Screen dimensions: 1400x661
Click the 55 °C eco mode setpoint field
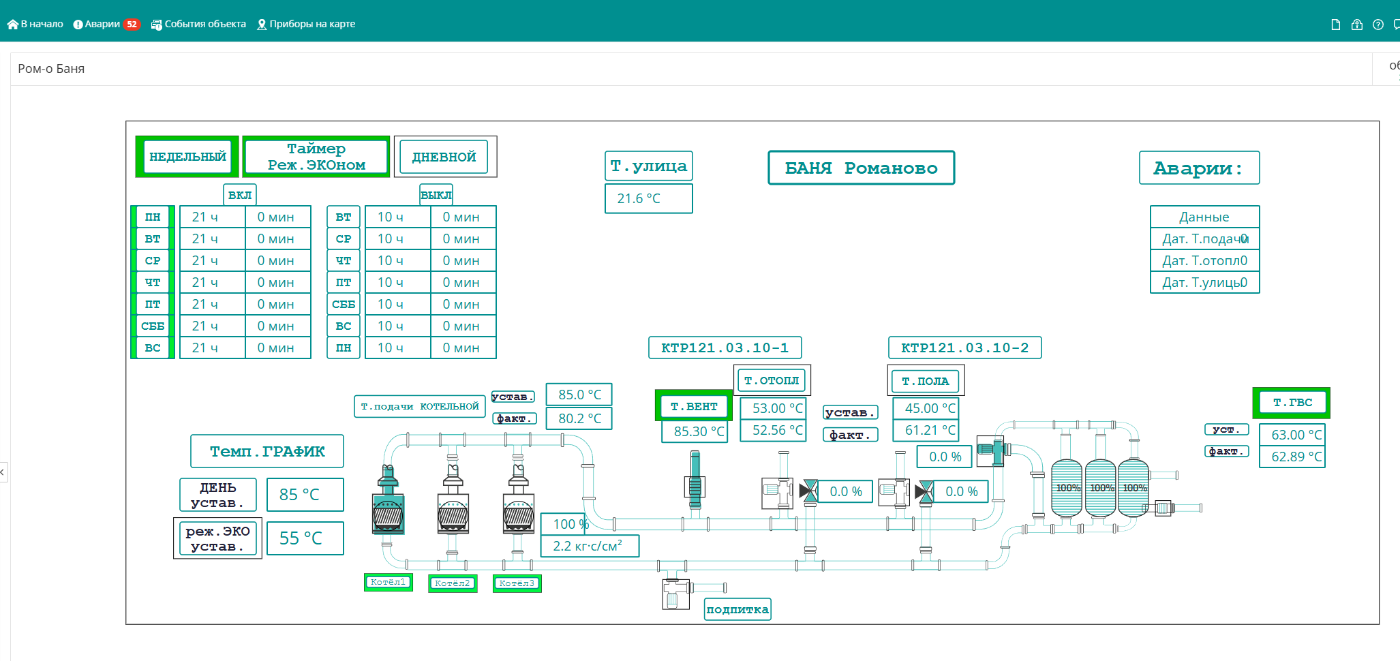(x=304, y=538)
